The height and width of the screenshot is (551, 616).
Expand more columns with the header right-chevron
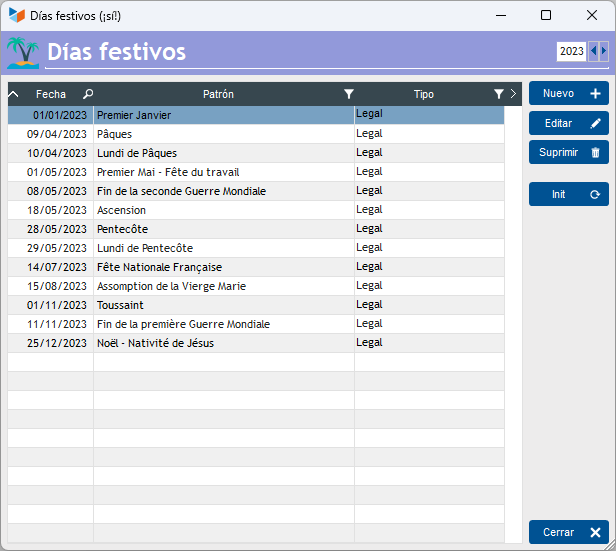coord(513,94)
